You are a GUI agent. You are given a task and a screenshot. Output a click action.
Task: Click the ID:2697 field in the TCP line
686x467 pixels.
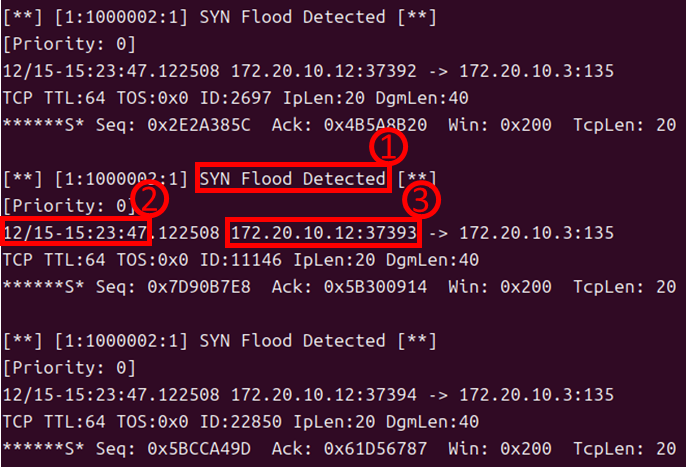coord(235,98)
